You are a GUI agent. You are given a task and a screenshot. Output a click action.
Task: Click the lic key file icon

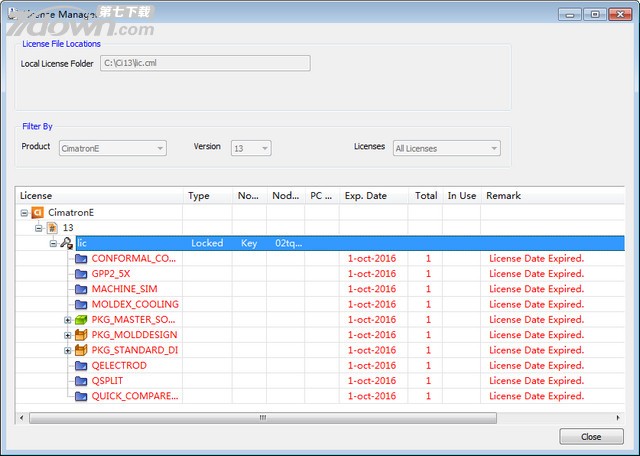coord(67,243)
